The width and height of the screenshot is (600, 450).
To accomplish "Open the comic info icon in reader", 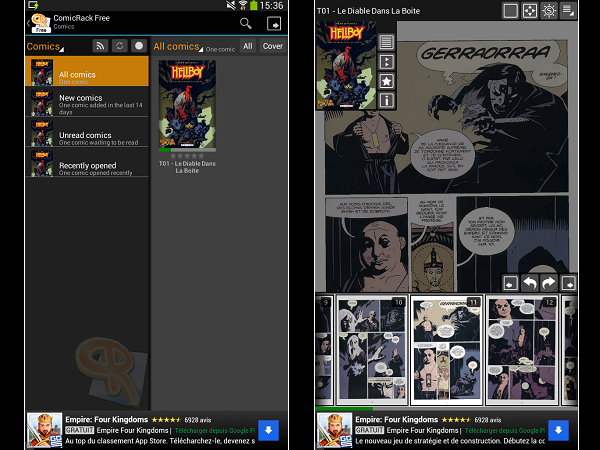I will tap(386, 101).
